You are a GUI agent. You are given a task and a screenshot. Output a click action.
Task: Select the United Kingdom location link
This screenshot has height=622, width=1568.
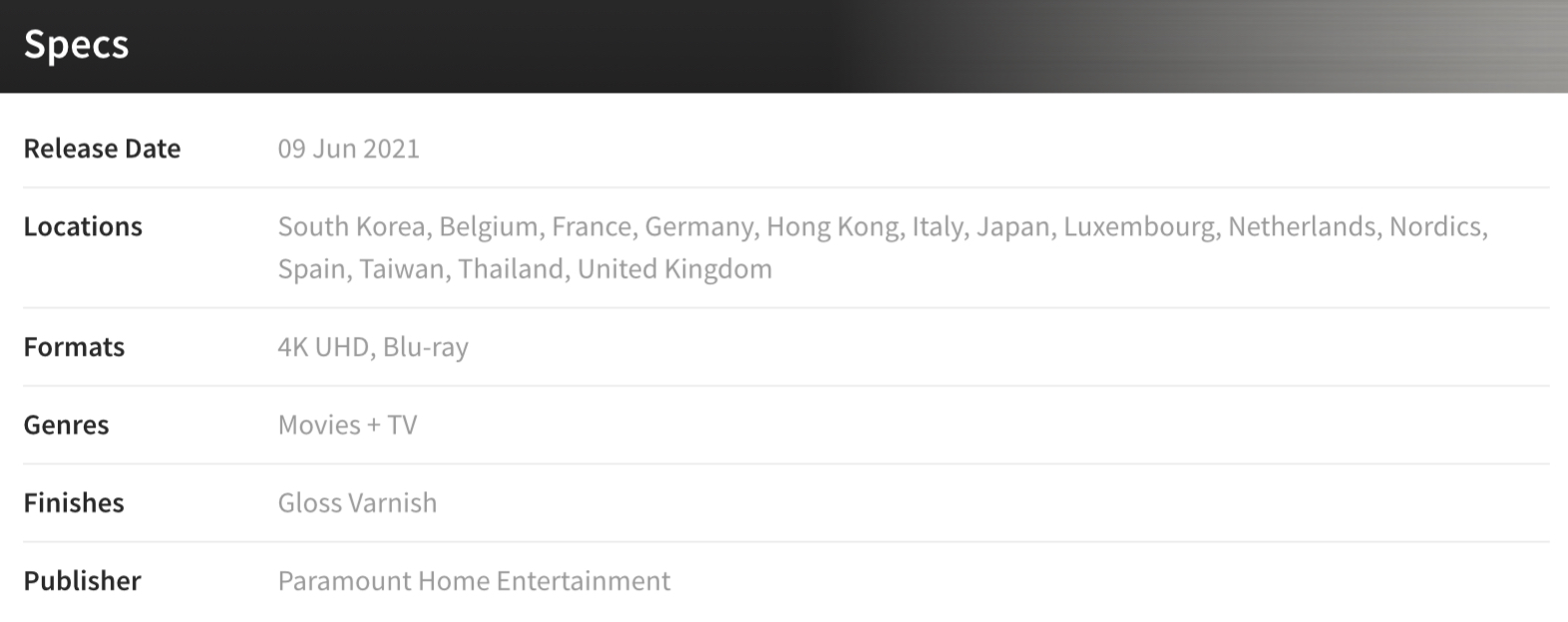coord(674,269)
